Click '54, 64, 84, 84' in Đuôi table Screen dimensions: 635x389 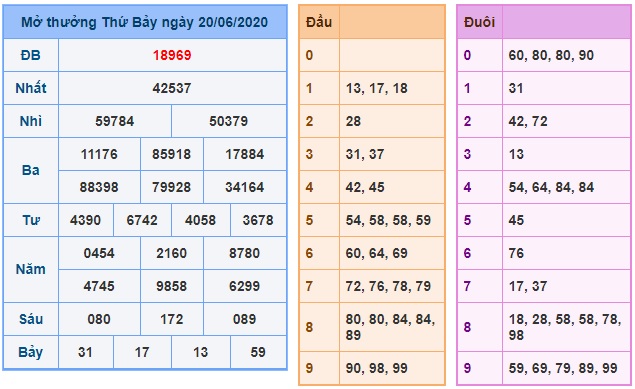click(x=551, y=187)
